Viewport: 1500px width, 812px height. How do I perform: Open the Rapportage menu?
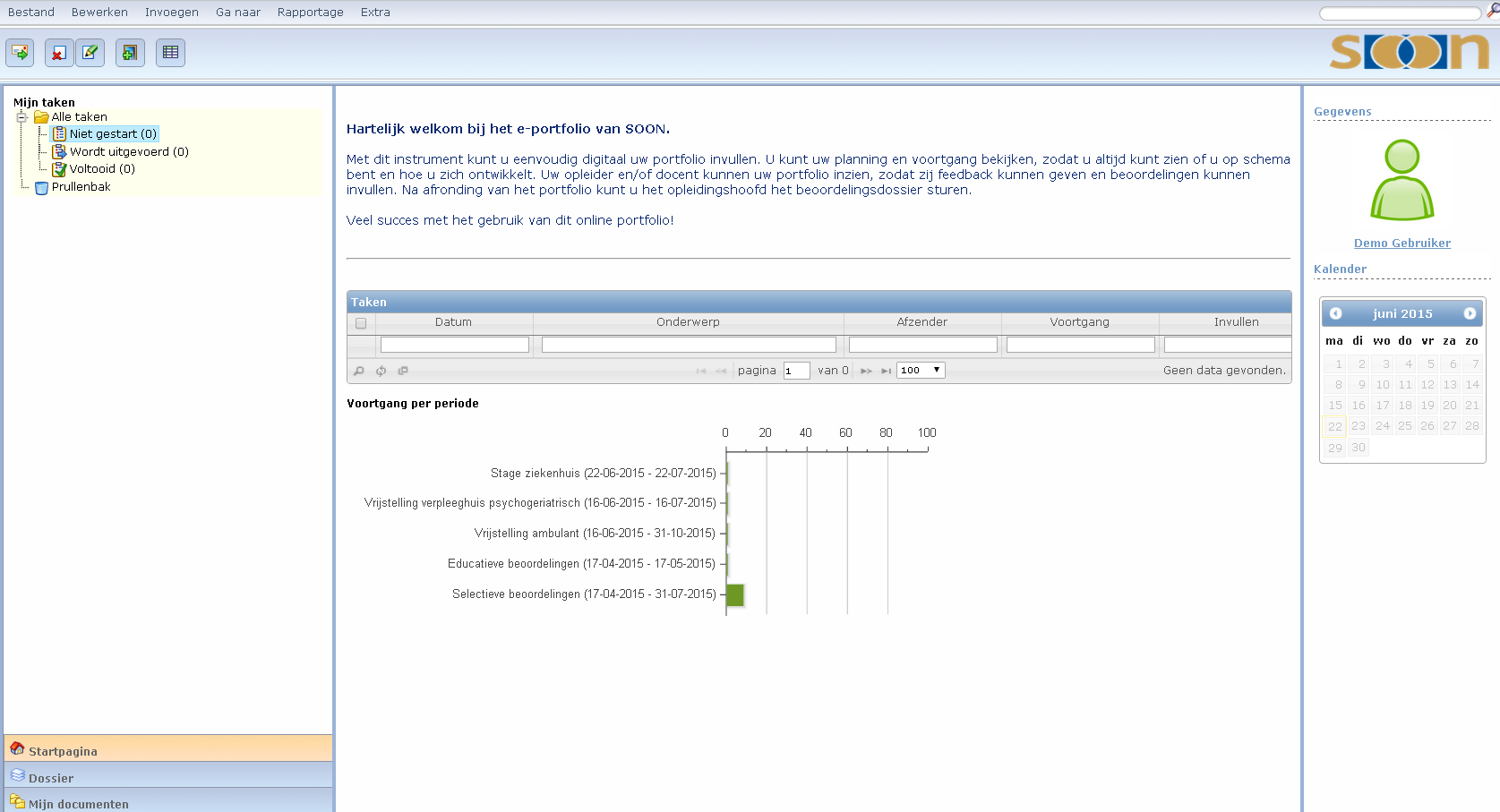click(x=310, y=13)
